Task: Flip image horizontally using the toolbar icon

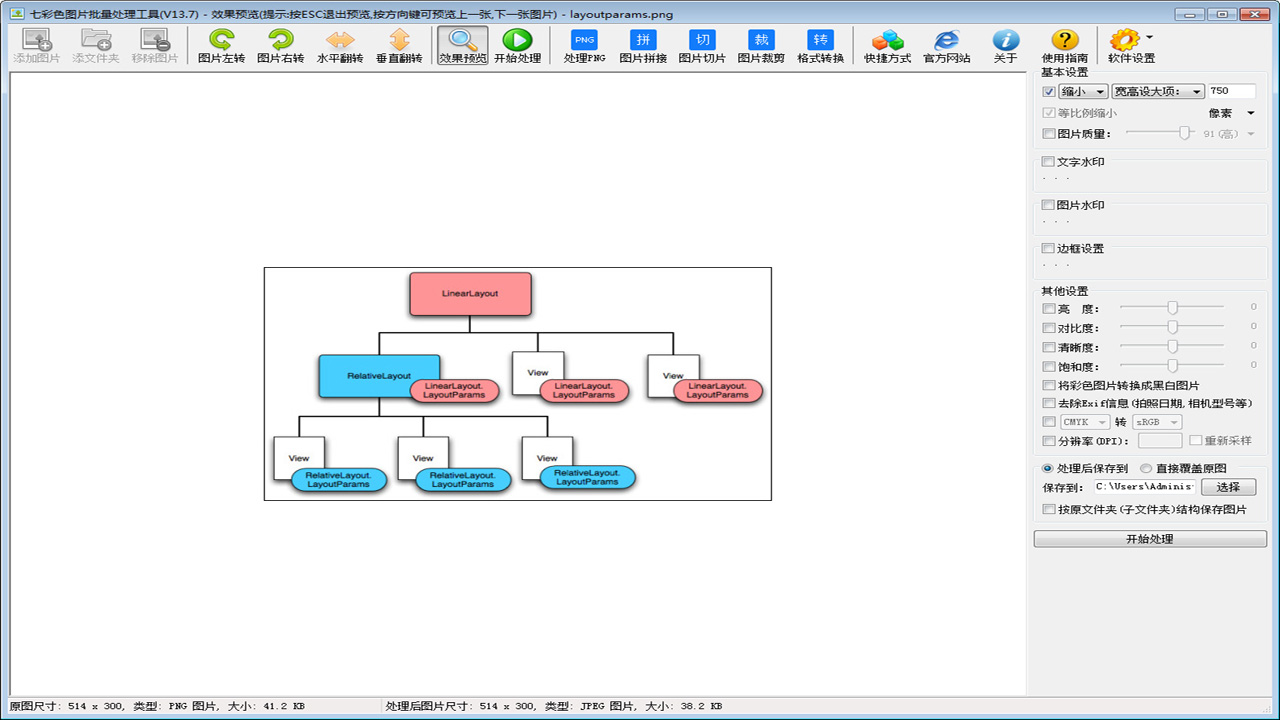Action: point(340,40)
